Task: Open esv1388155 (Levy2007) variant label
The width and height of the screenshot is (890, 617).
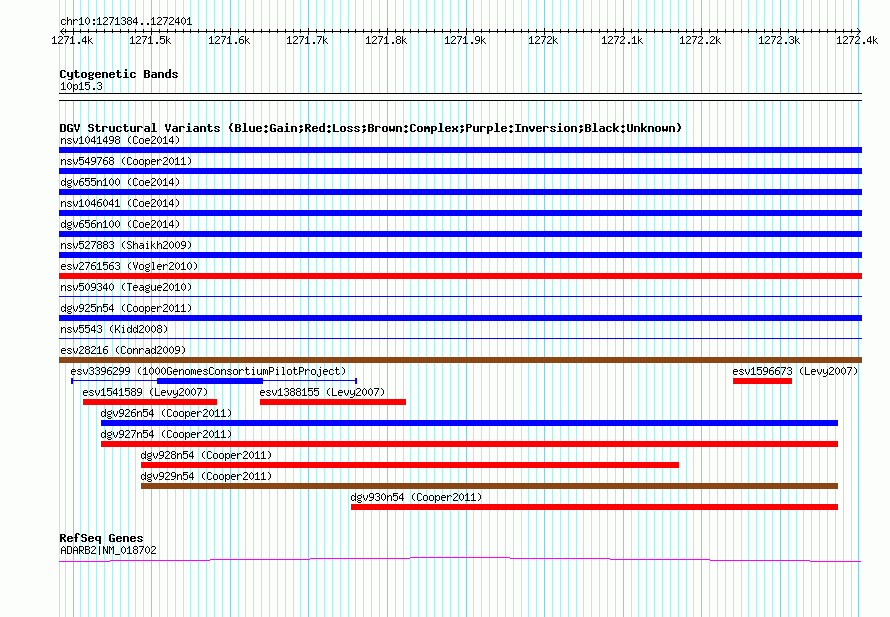Action: pos(322,392)
